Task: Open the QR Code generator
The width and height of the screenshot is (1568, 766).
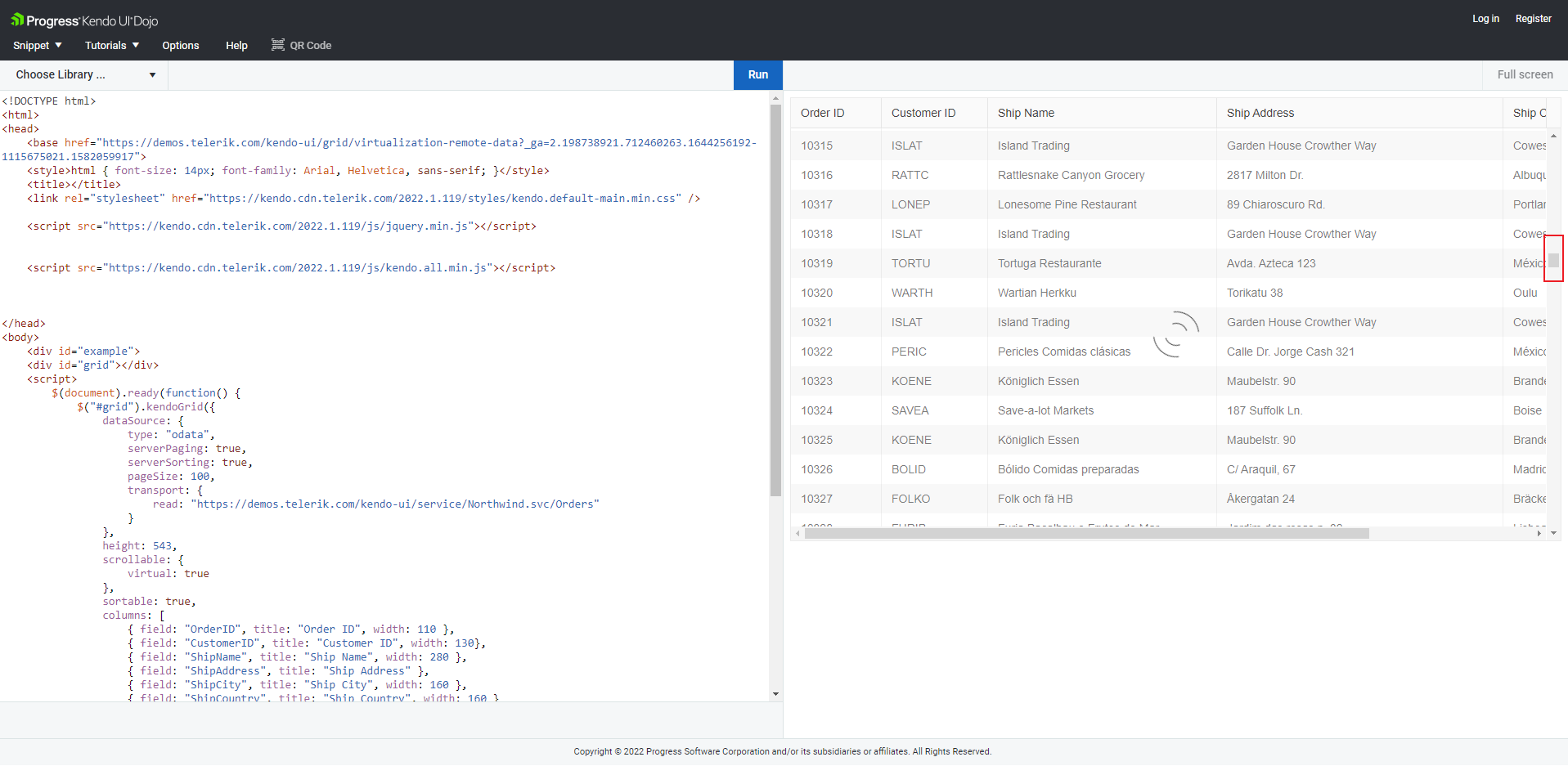Action: (x=301, y=46)
